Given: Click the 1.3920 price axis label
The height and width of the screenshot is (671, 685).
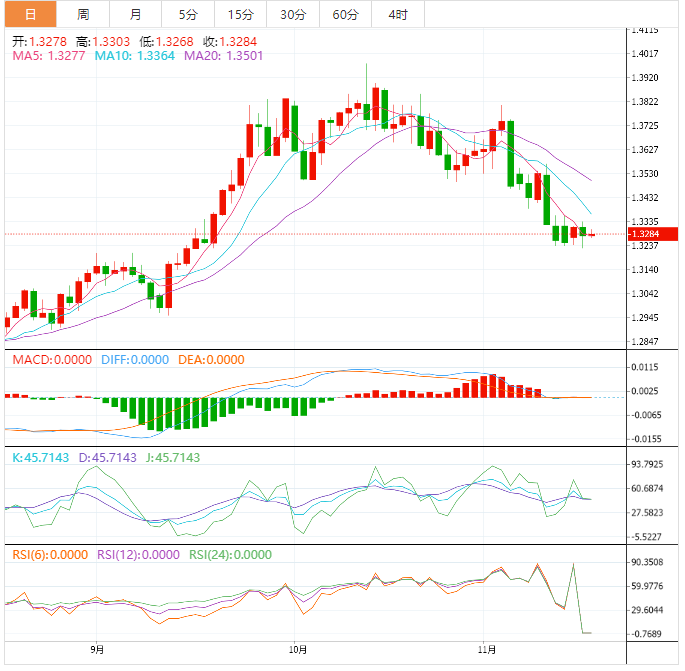Looking at the screenshot, I should (x=645, y=78).
